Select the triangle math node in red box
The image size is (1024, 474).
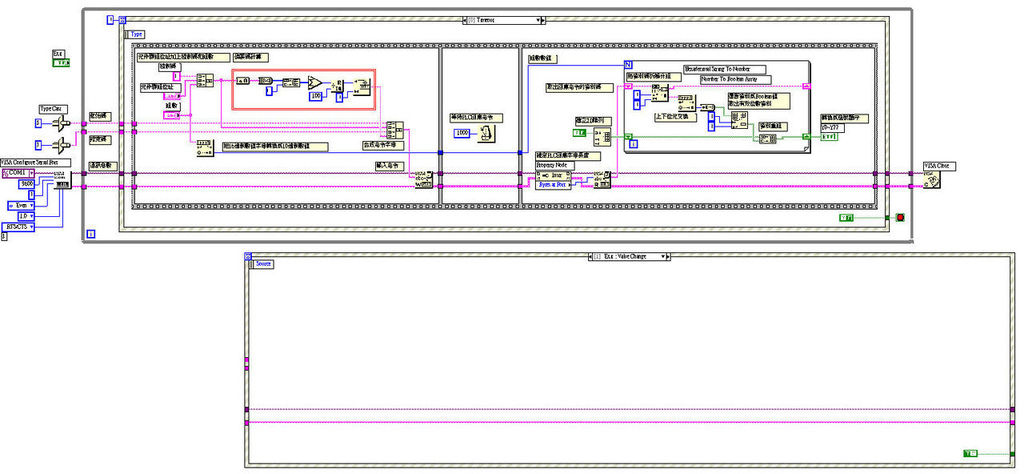[x=315, y=82]
